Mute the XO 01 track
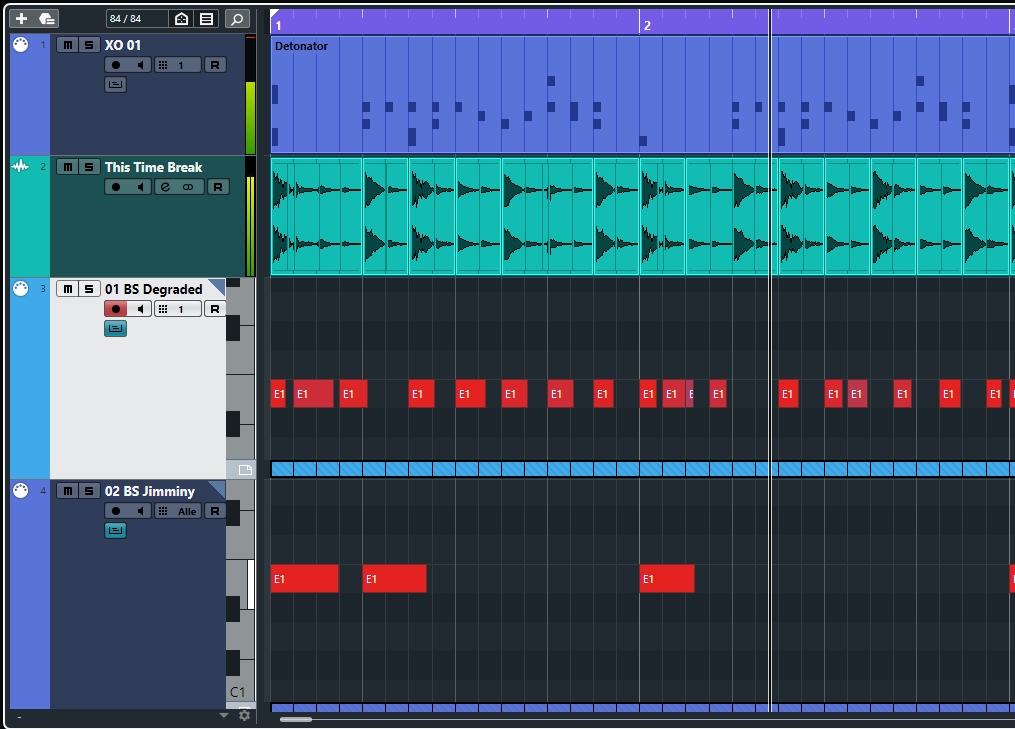 [x=67, y=45]
